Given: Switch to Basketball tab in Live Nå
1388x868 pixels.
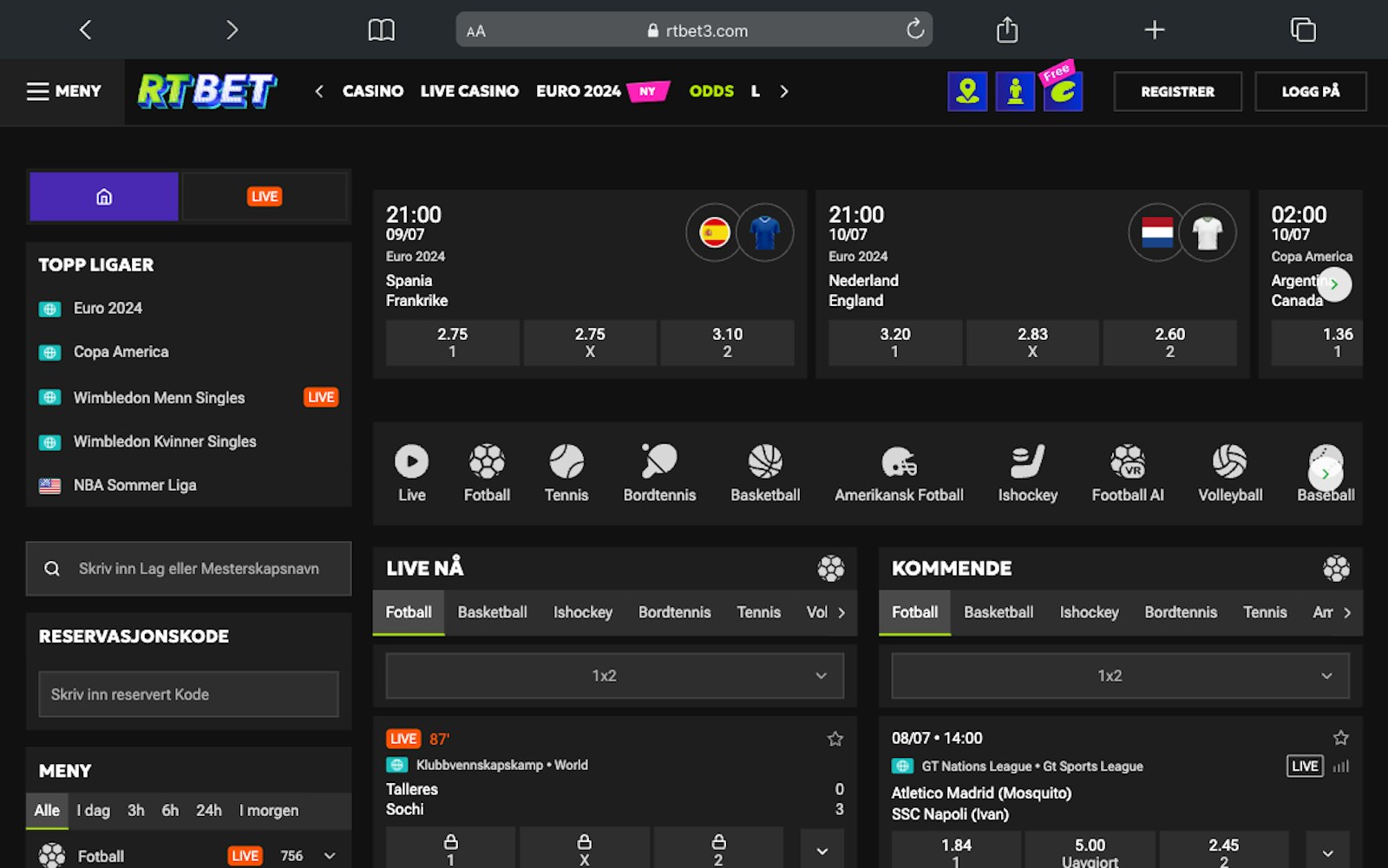Looking at the screenshot, I should click(x=492, y=612).
